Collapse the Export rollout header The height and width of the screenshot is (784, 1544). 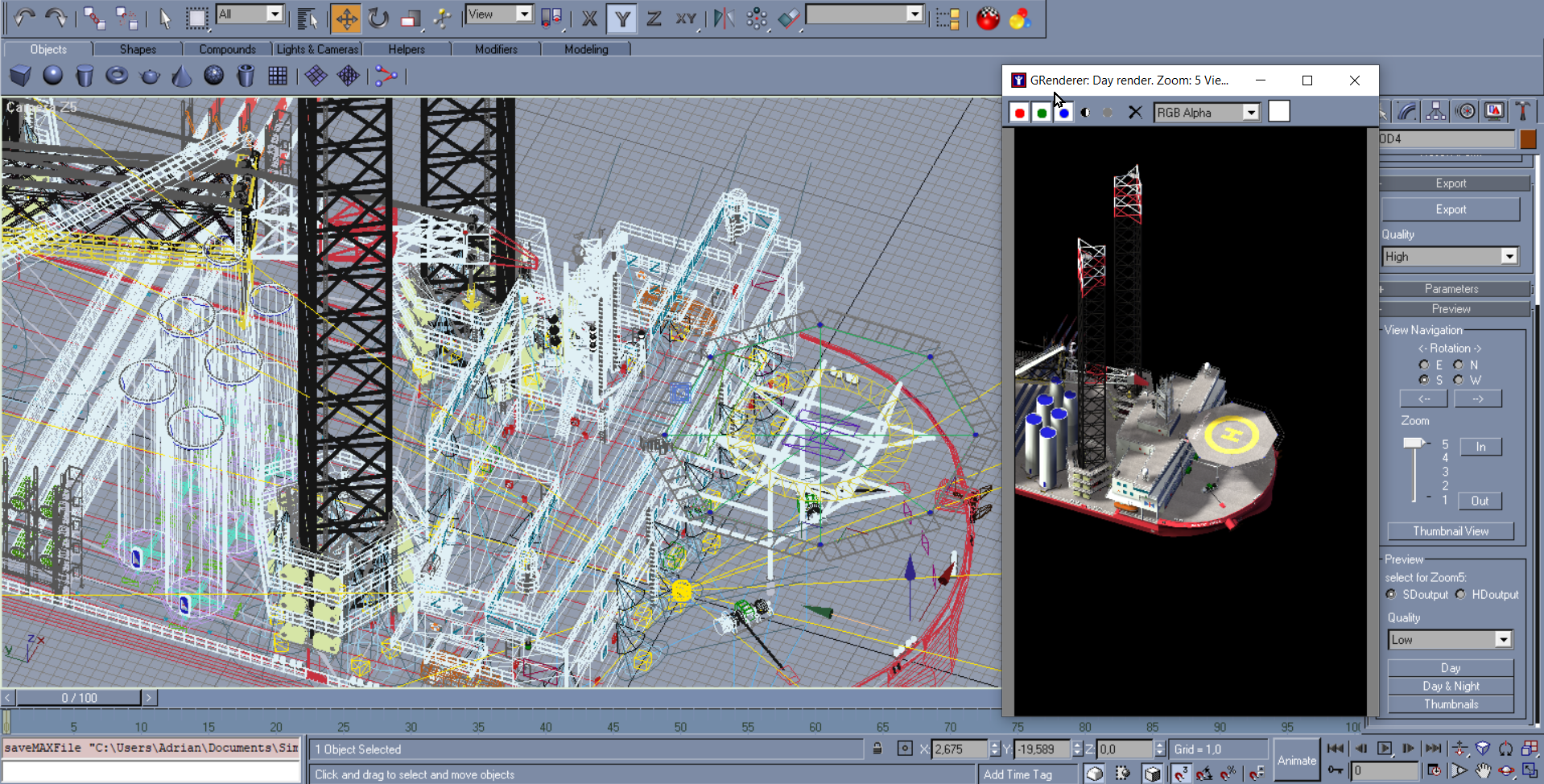[1451, 184]
